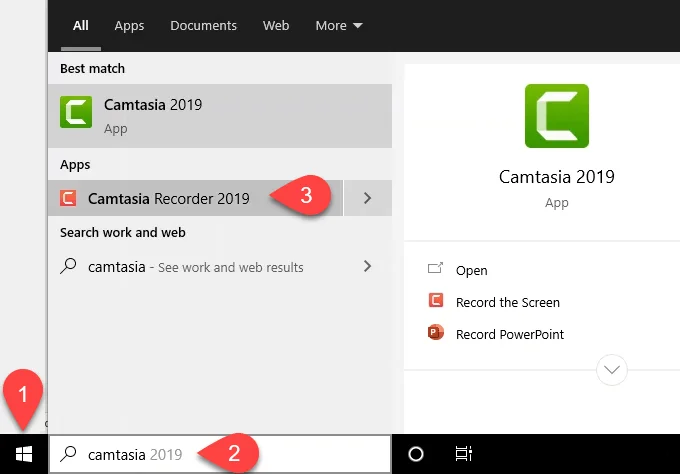Switch to the Apps filter tab
The height and width of the screenshot is (474, 680).
129,25
